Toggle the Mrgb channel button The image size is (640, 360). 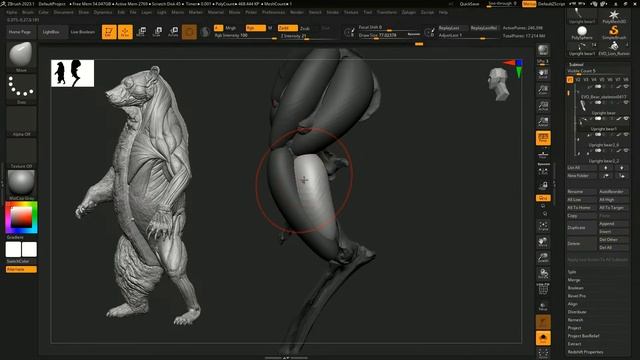tap(231, 28)
